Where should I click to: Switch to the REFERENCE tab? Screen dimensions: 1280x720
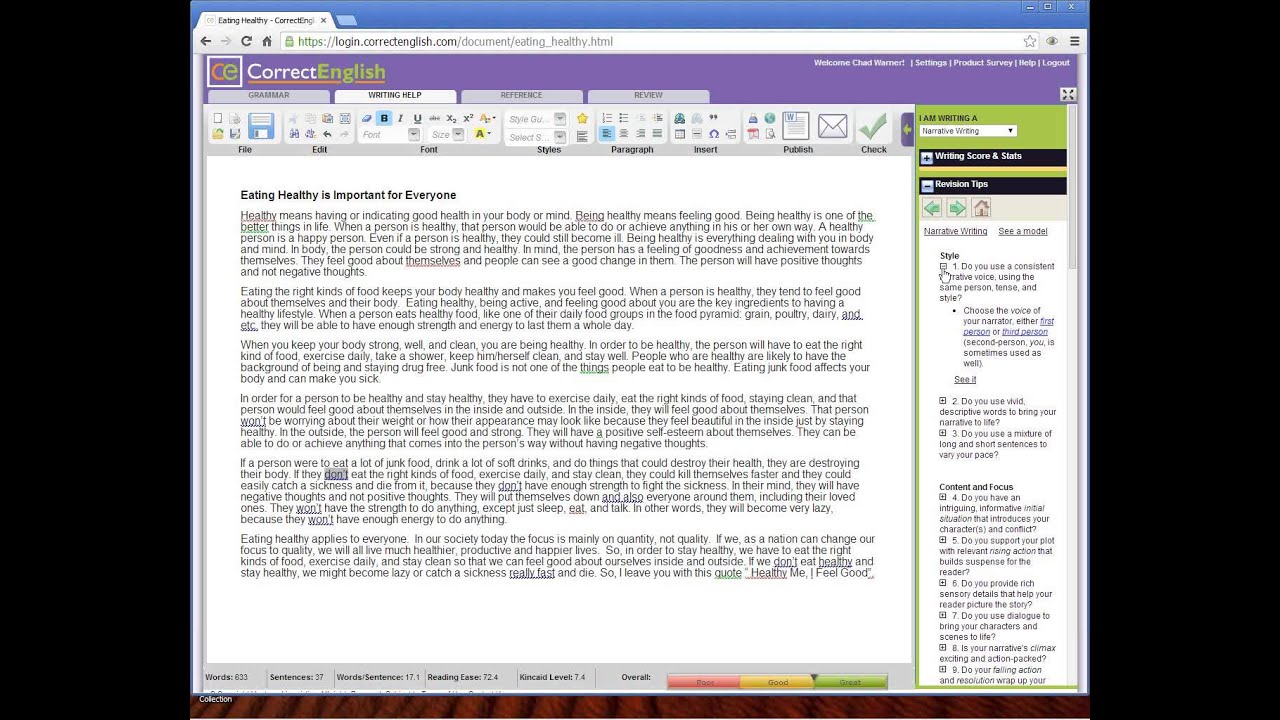521,96
